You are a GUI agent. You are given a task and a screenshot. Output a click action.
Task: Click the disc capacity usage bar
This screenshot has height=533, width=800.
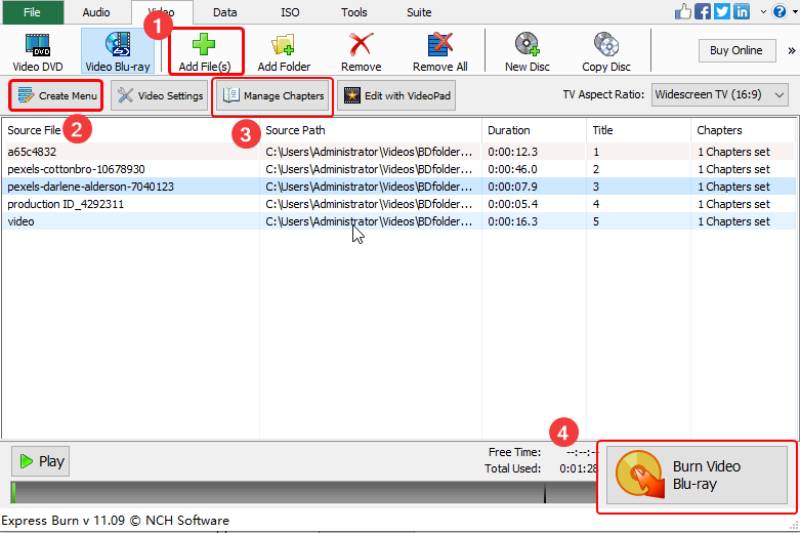304,493
